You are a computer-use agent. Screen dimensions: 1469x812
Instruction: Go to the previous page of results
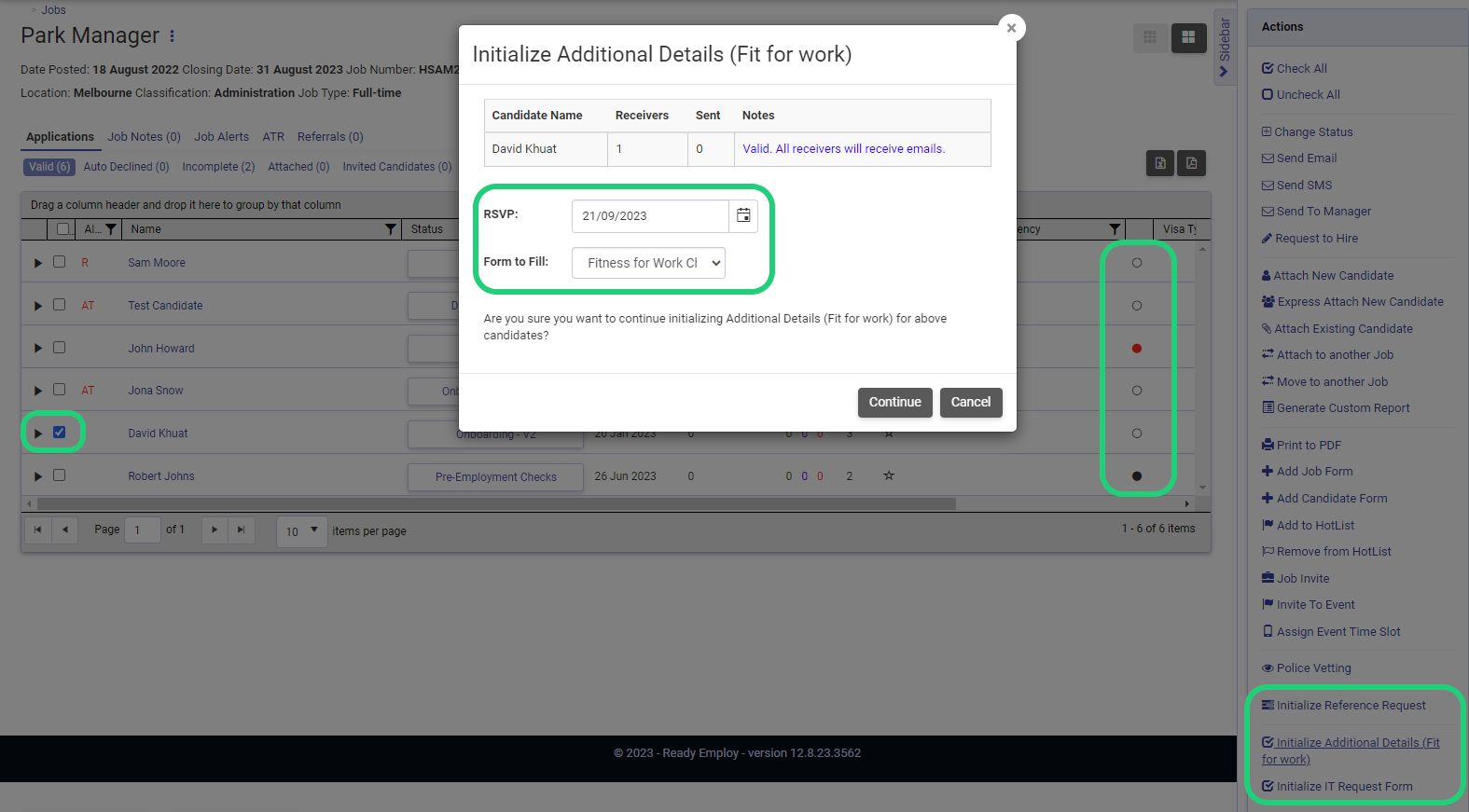pyautogui.click(x=64, y=530)
